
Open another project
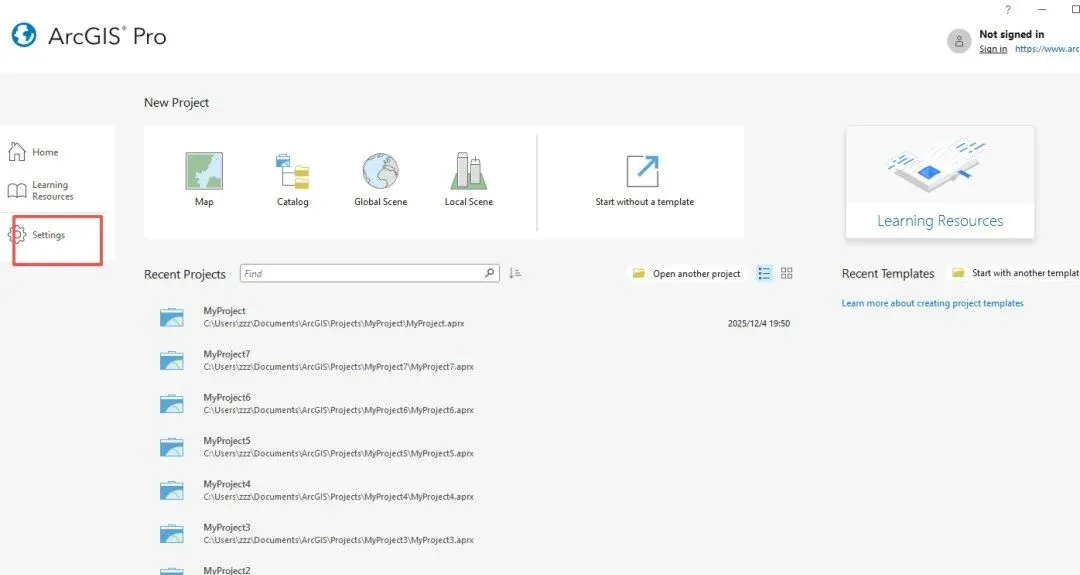(x=687, y=273)
